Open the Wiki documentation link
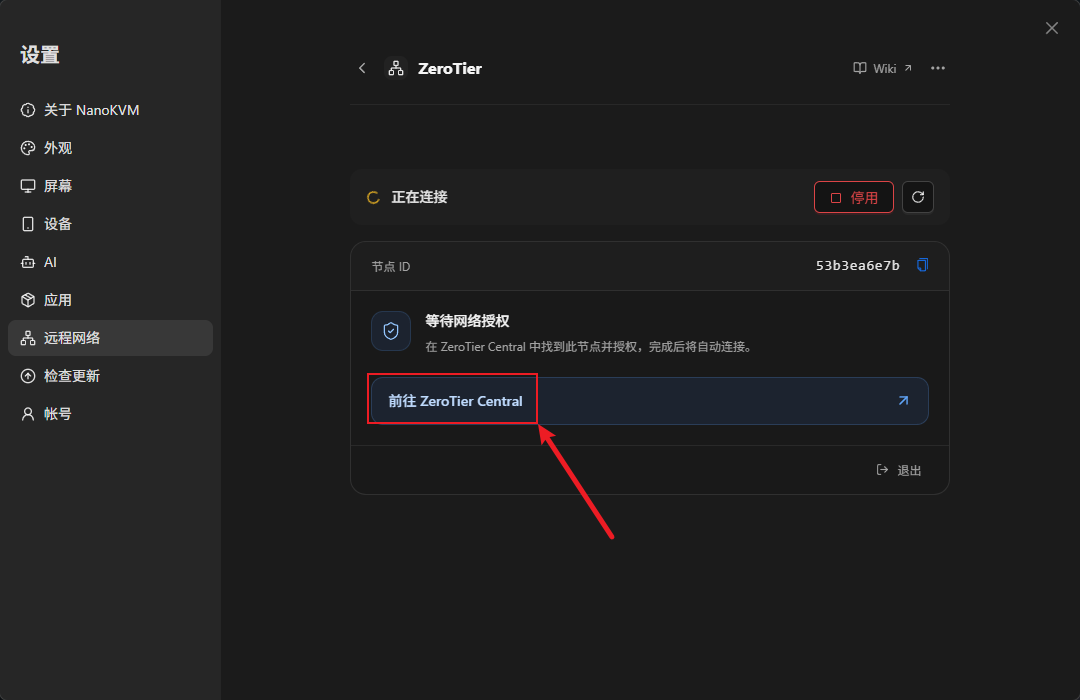 click(882, 68)
